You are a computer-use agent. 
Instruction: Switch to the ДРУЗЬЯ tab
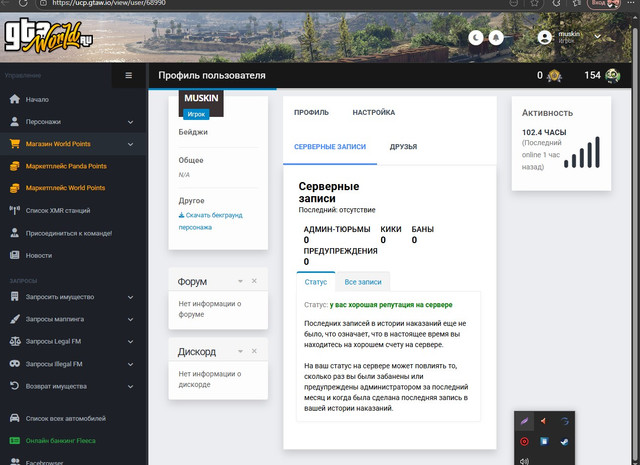click(x=403, y=147)
